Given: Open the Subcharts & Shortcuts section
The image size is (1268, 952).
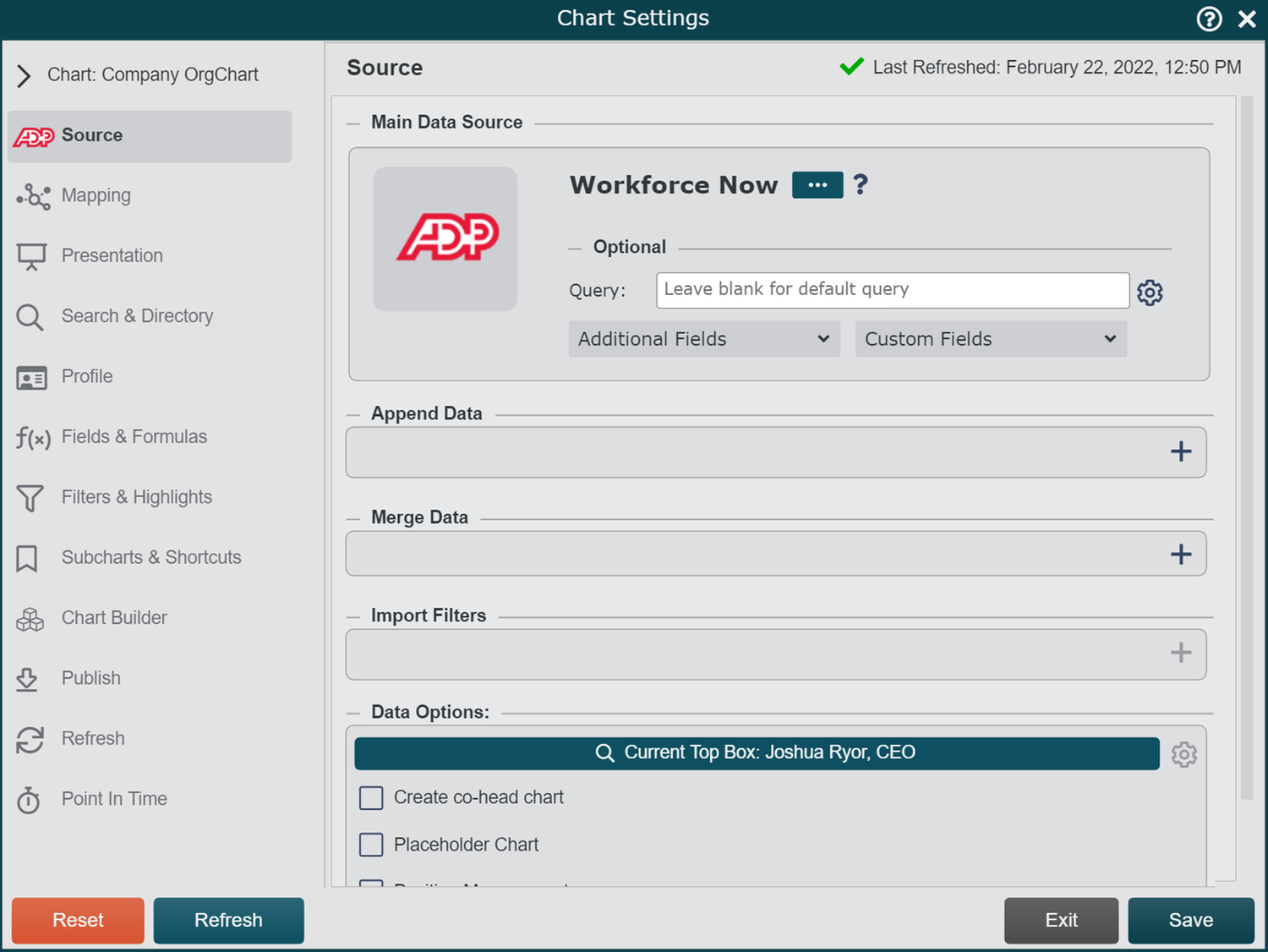Looking at the screenshot, I should (29, 558).
